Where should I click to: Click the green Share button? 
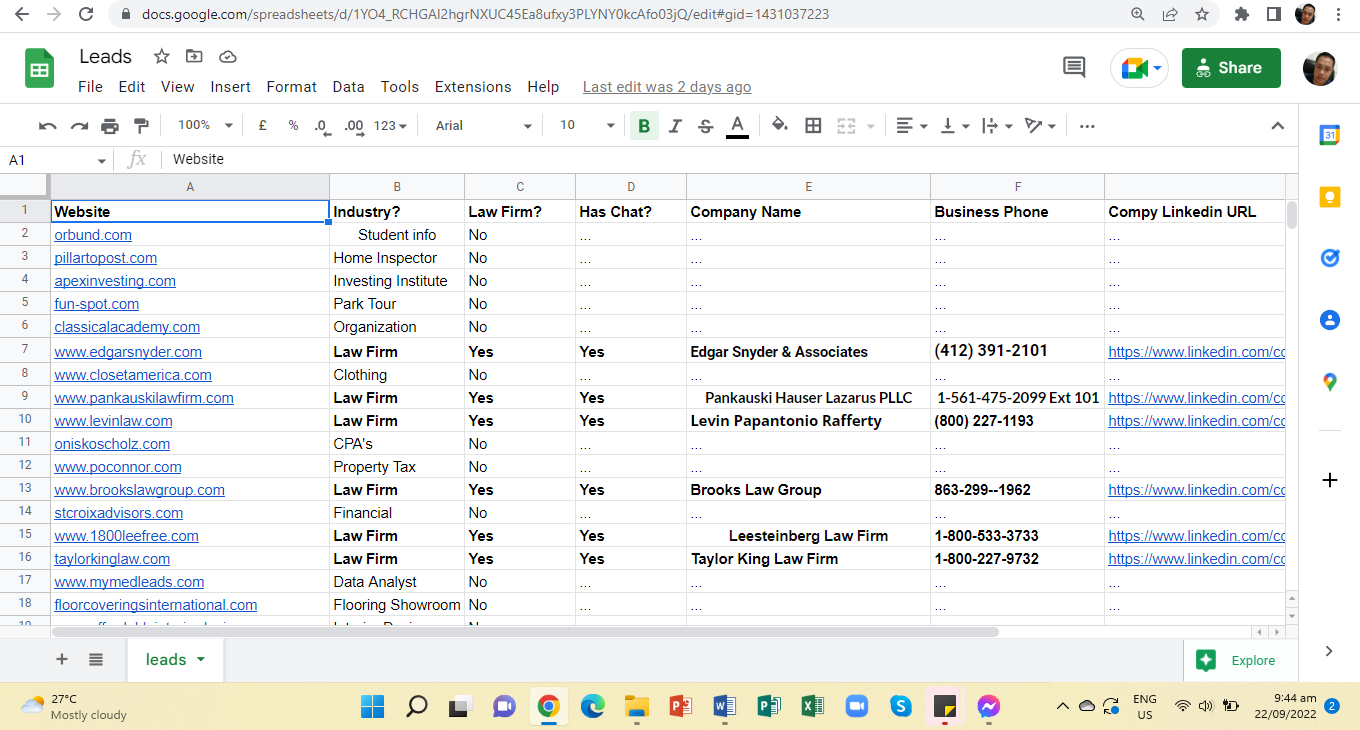click(1231, 68)
